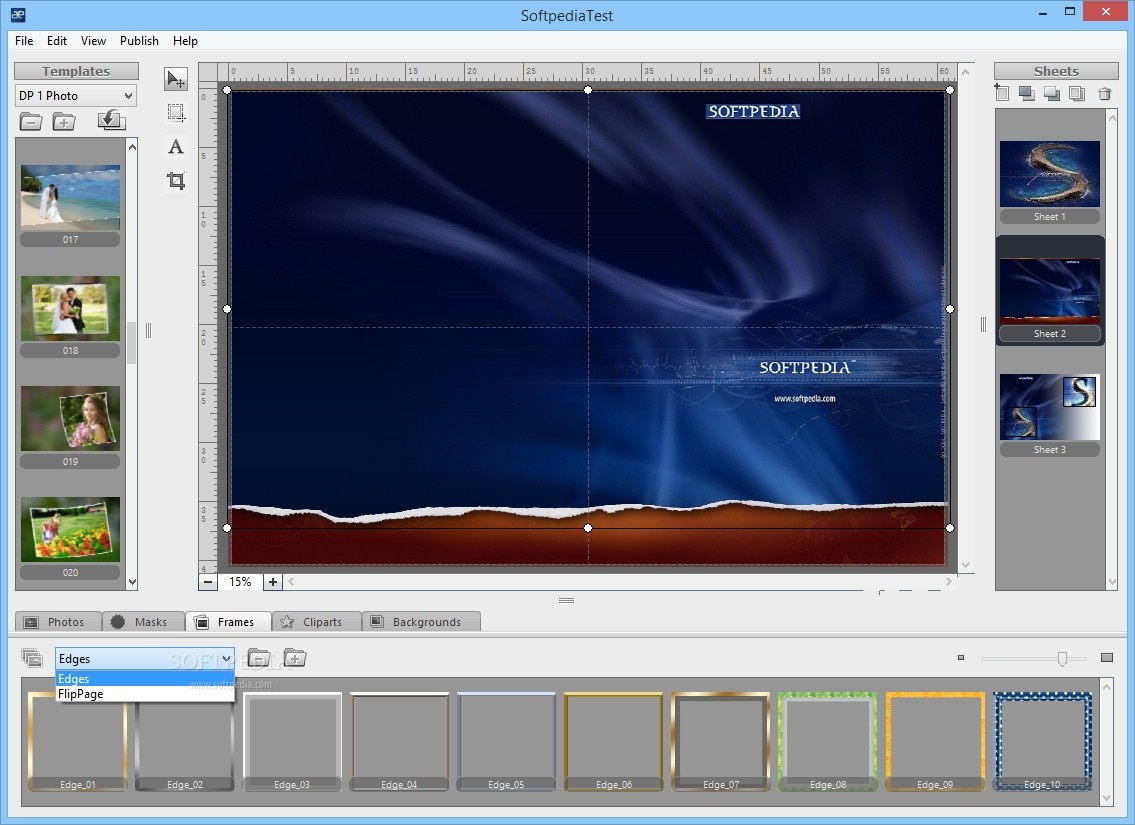Activate the text tool (A)
This screenshot has width=1135, height=825.
tap(176, 147)
